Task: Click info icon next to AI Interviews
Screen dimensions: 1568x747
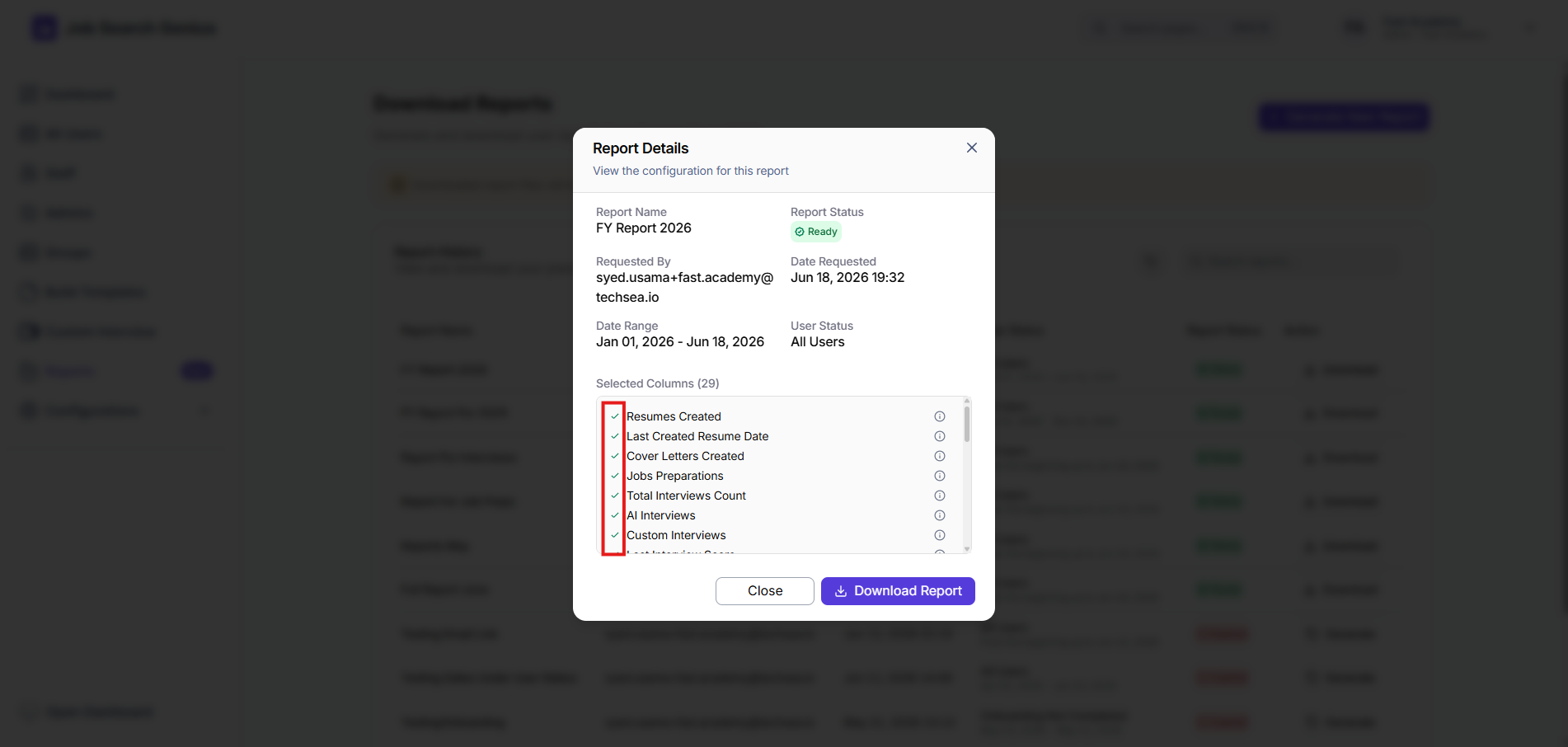Action: [x=940, y=515]
